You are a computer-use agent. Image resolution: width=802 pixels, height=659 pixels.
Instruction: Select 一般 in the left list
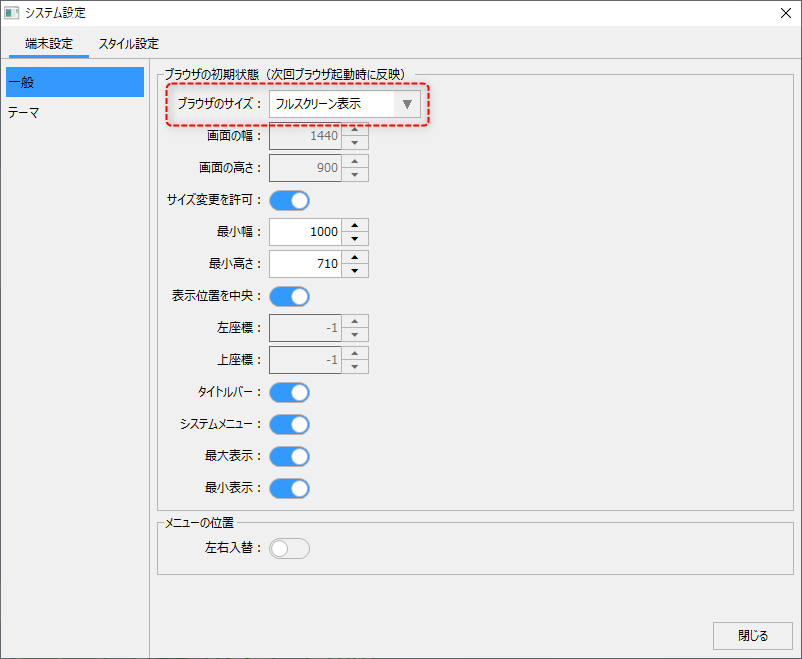(75, 82)
